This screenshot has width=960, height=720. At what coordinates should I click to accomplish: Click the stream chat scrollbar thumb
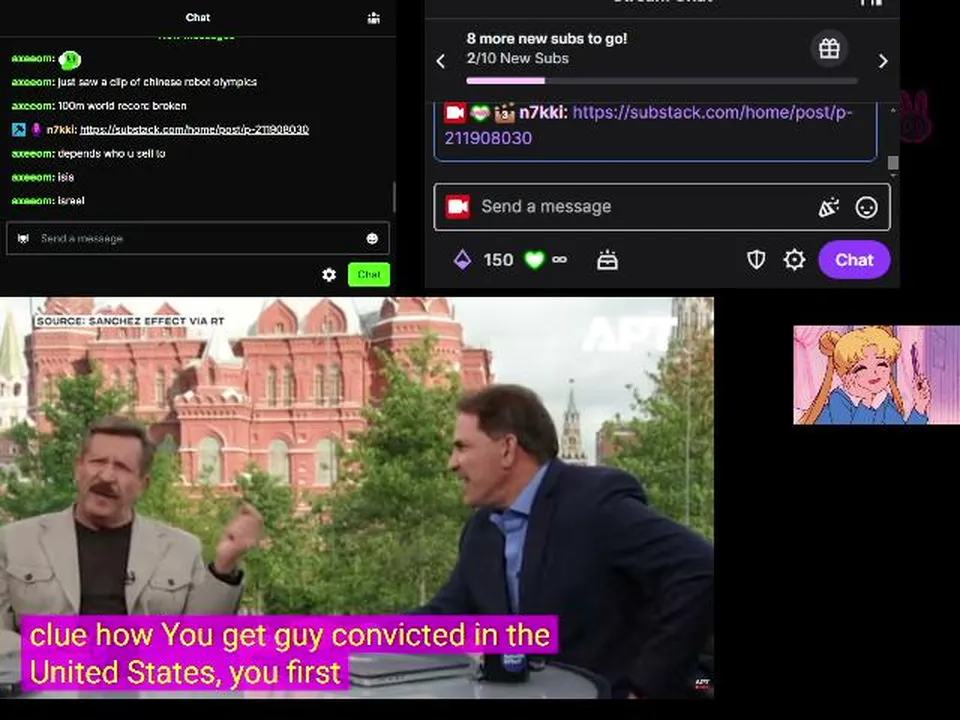pos(893,163)
